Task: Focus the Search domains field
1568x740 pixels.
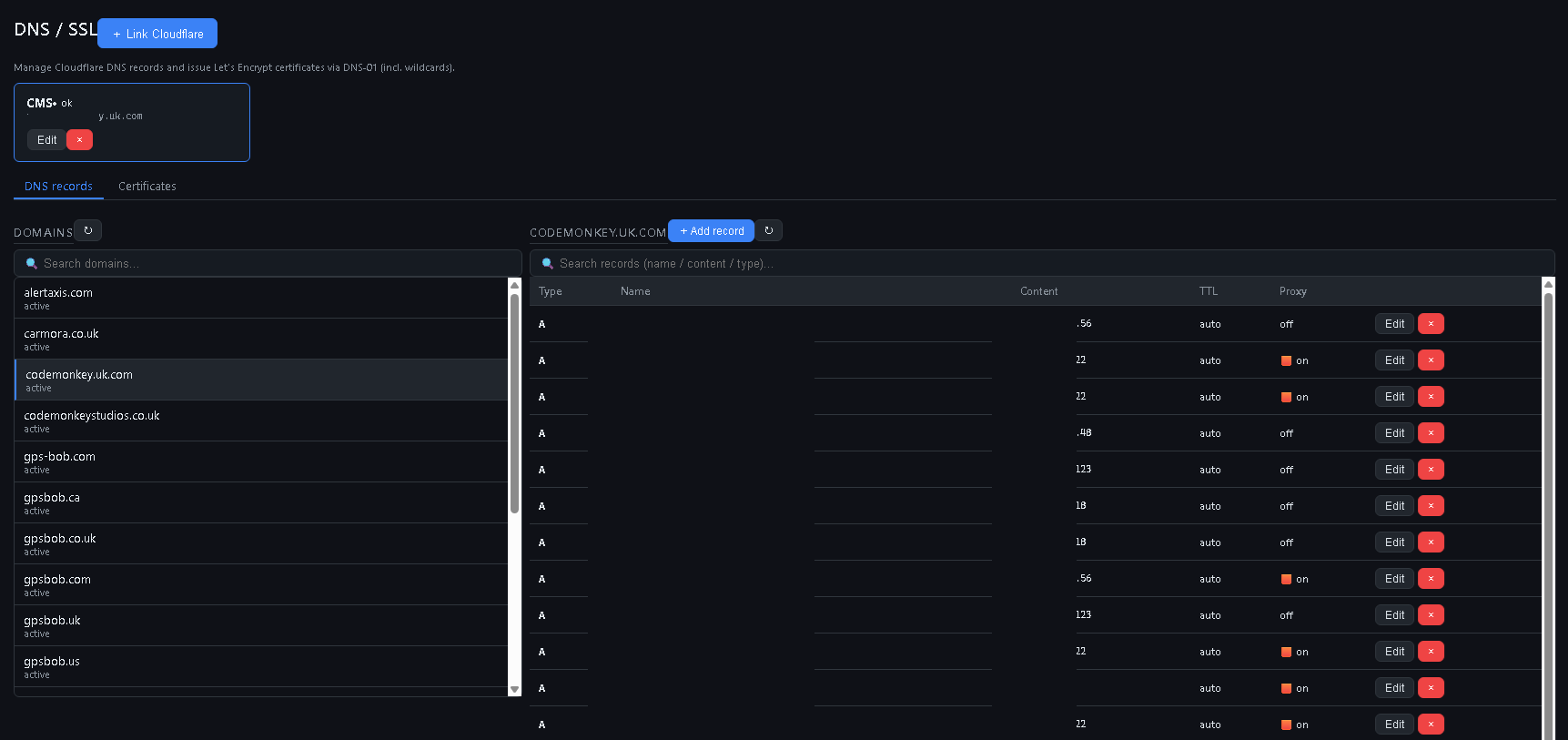Action: coord(268,263)
